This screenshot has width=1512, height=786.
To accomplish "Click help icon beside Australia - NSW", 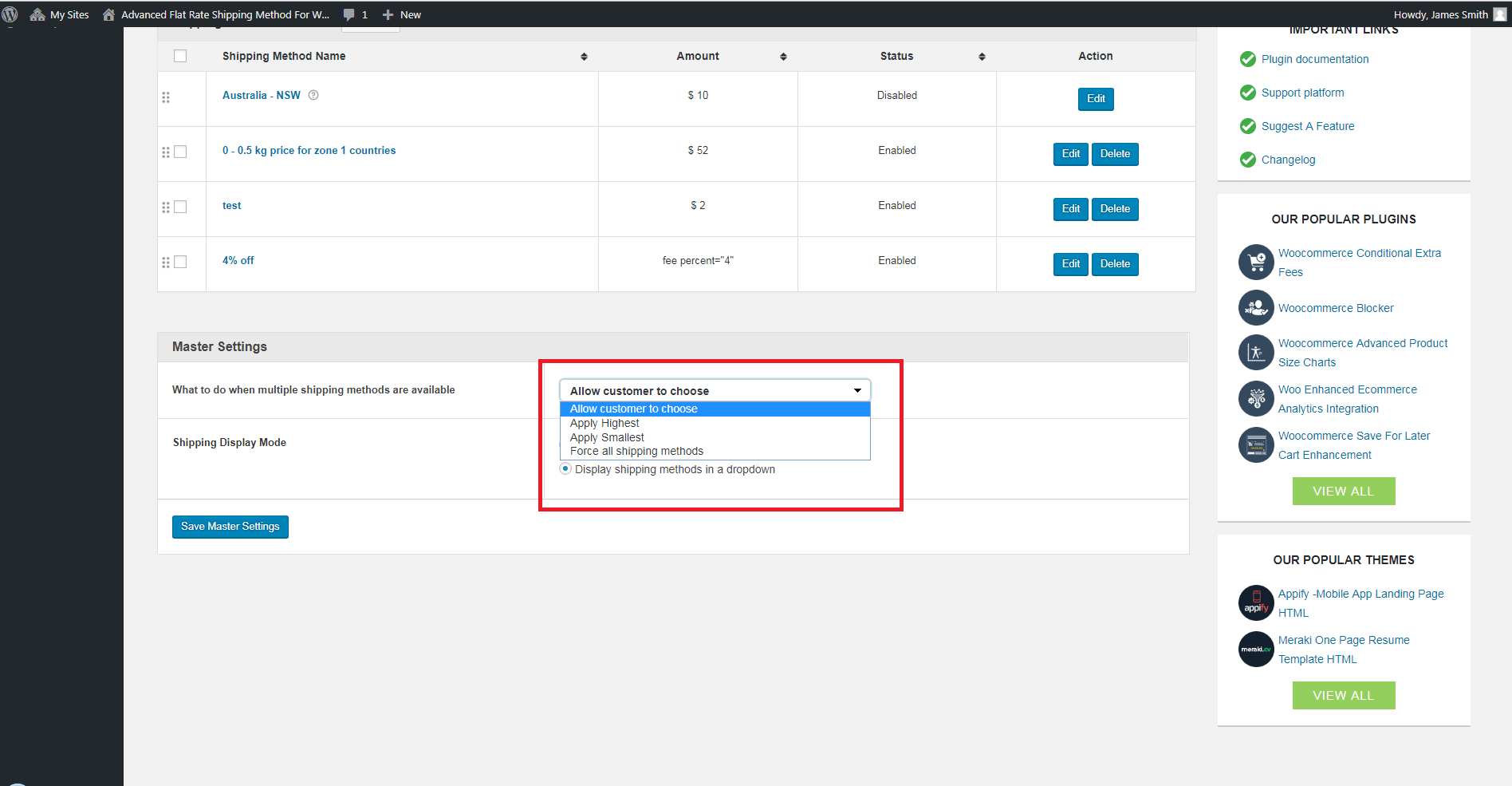I will click(x=313, y=95).
